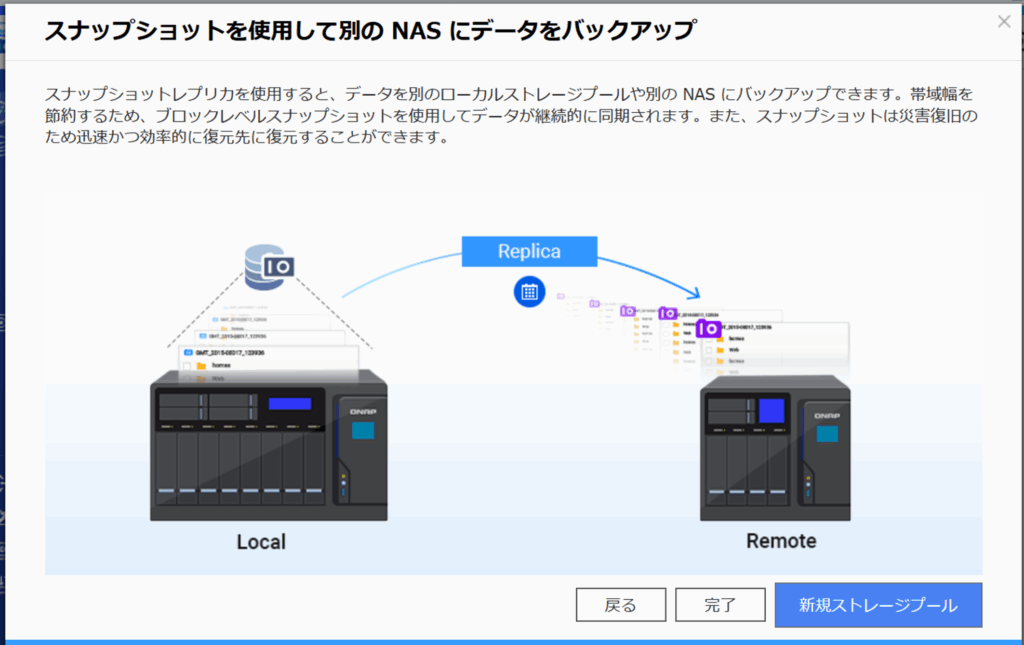Click the blue LCD display on Local NAS

(289, 404)
